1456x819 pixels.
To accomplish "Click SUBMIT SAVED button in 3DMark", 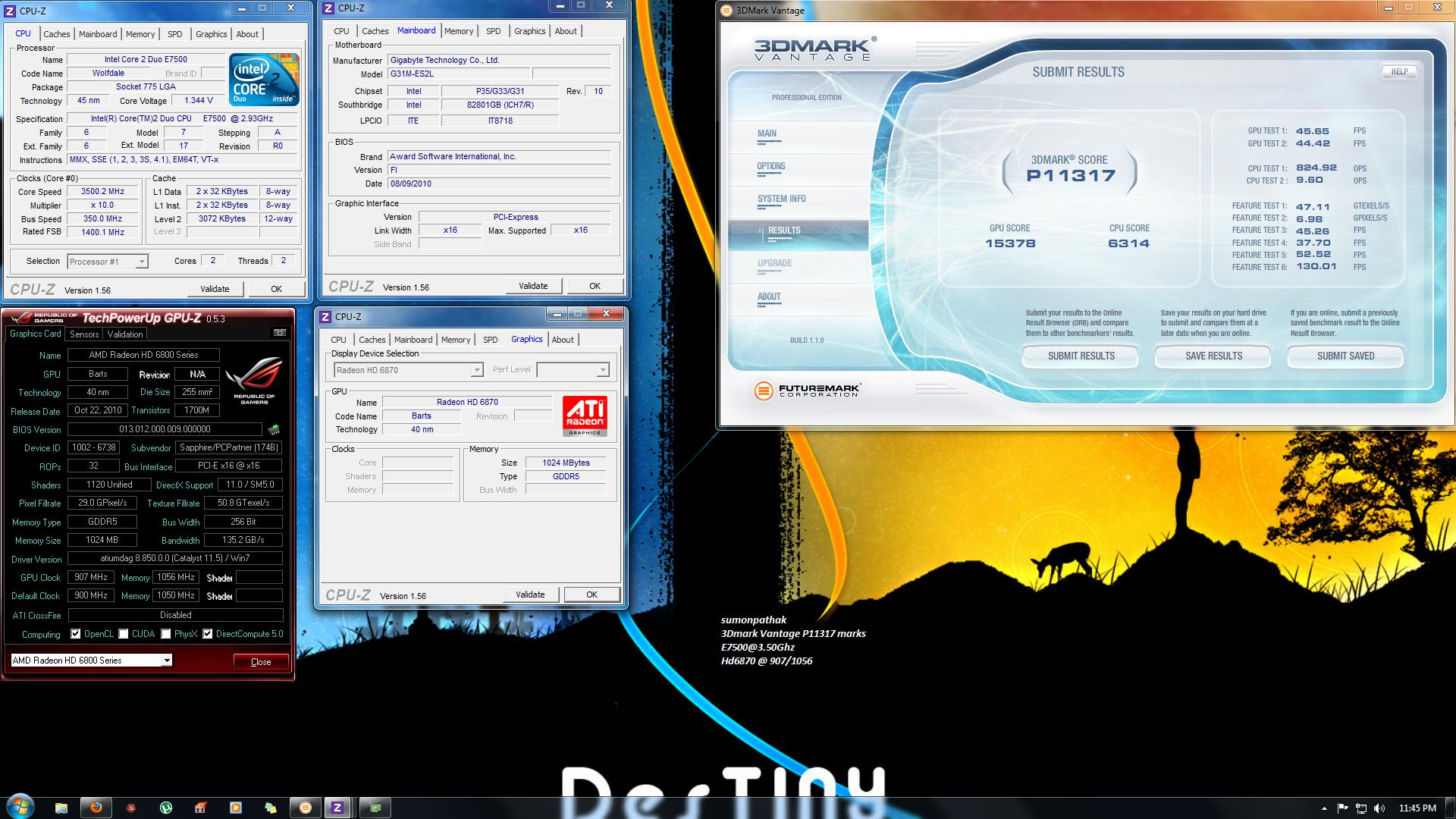I will click(x=1345, y=356).
